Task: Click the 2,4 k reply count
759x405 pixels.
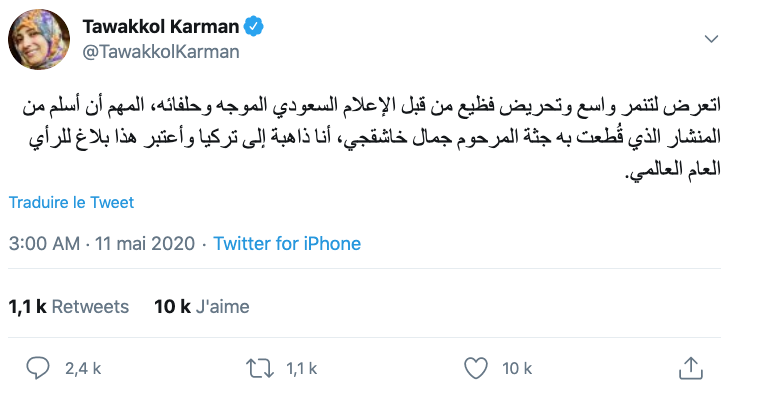Action: tap(83, 368)
